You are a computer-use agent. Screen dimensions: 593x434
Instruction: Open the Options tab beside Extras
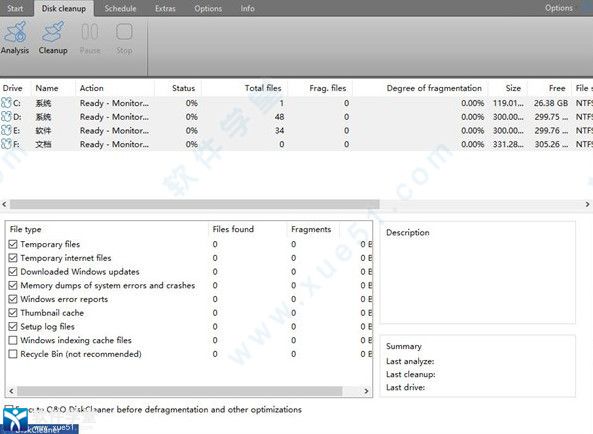pos(208,8)
